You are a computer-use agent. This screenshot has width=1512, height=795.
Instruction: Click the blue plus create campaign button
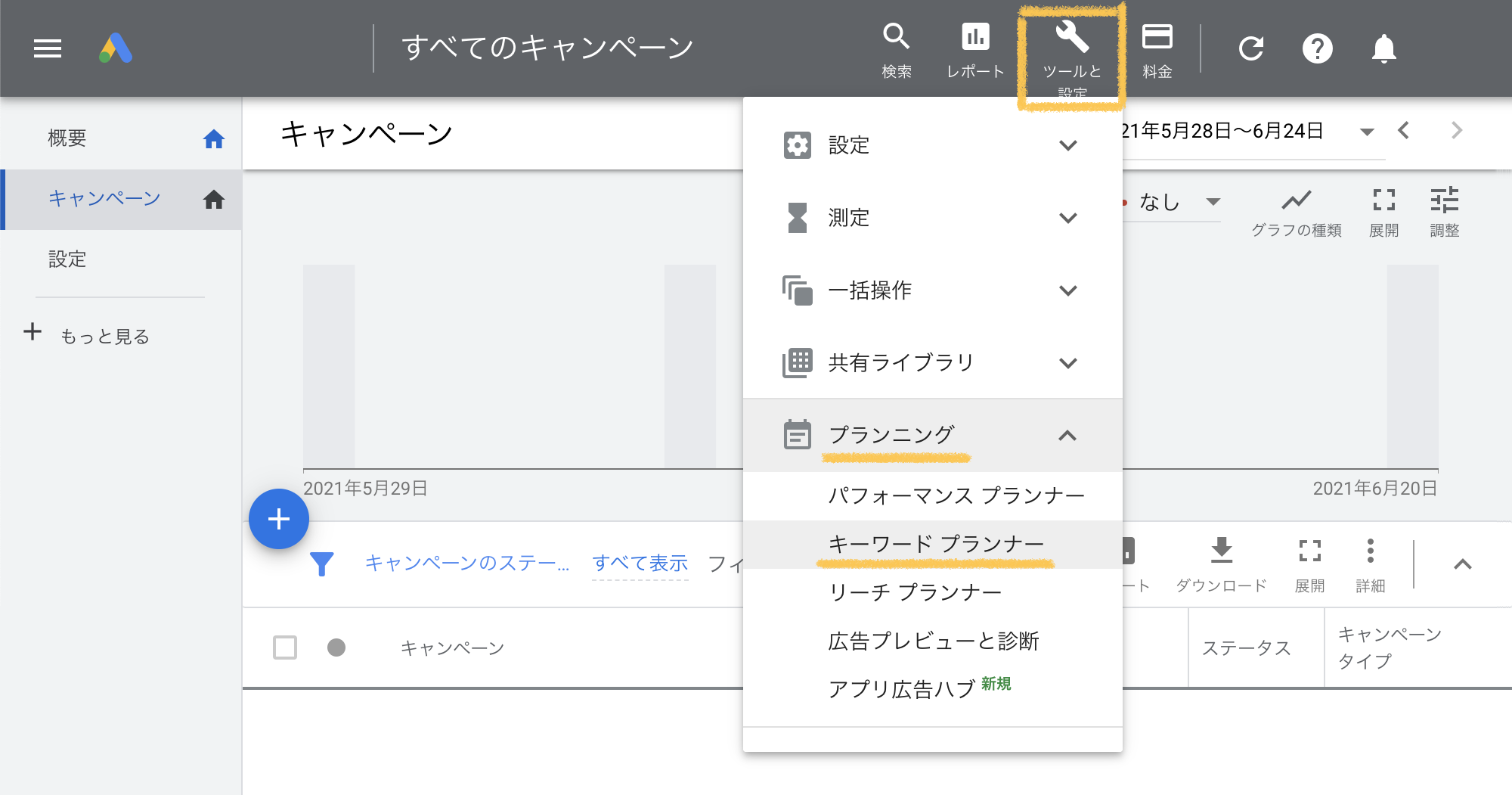coord(279,519)
